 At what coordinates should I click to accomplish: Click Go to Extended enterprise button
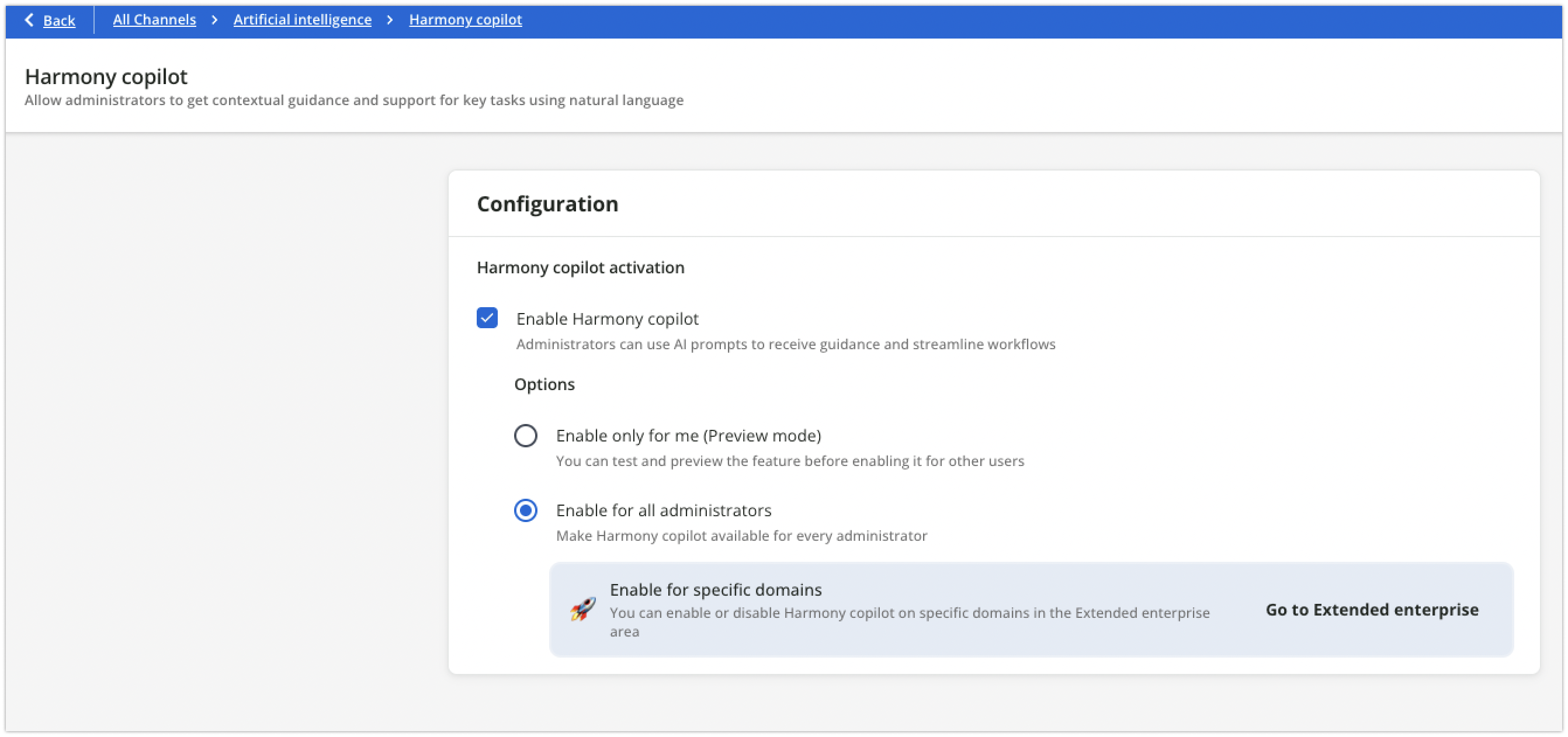tap(1371, 610)
